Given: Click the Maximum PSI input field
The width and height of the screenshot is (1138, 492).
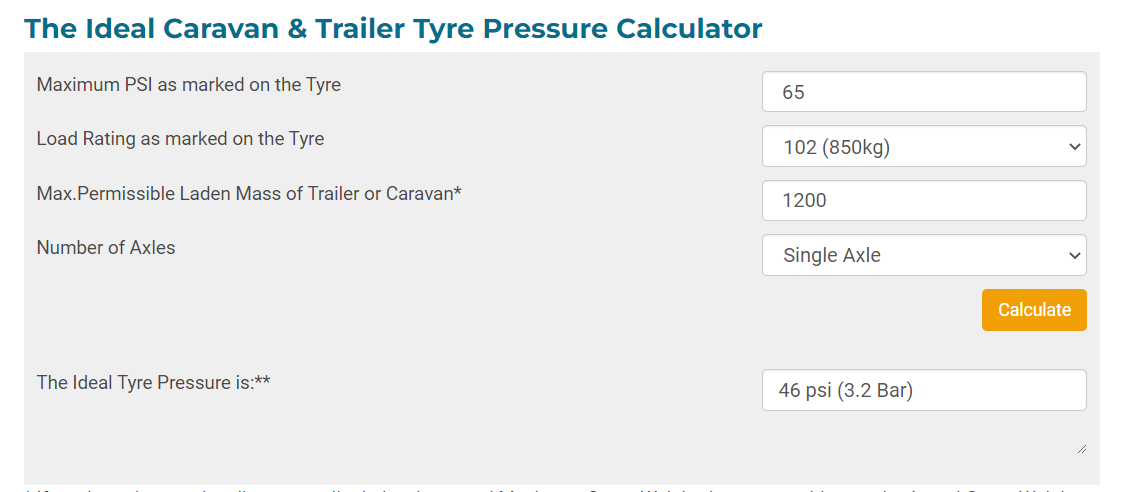Looking at the screenshot, I should 923,92.
